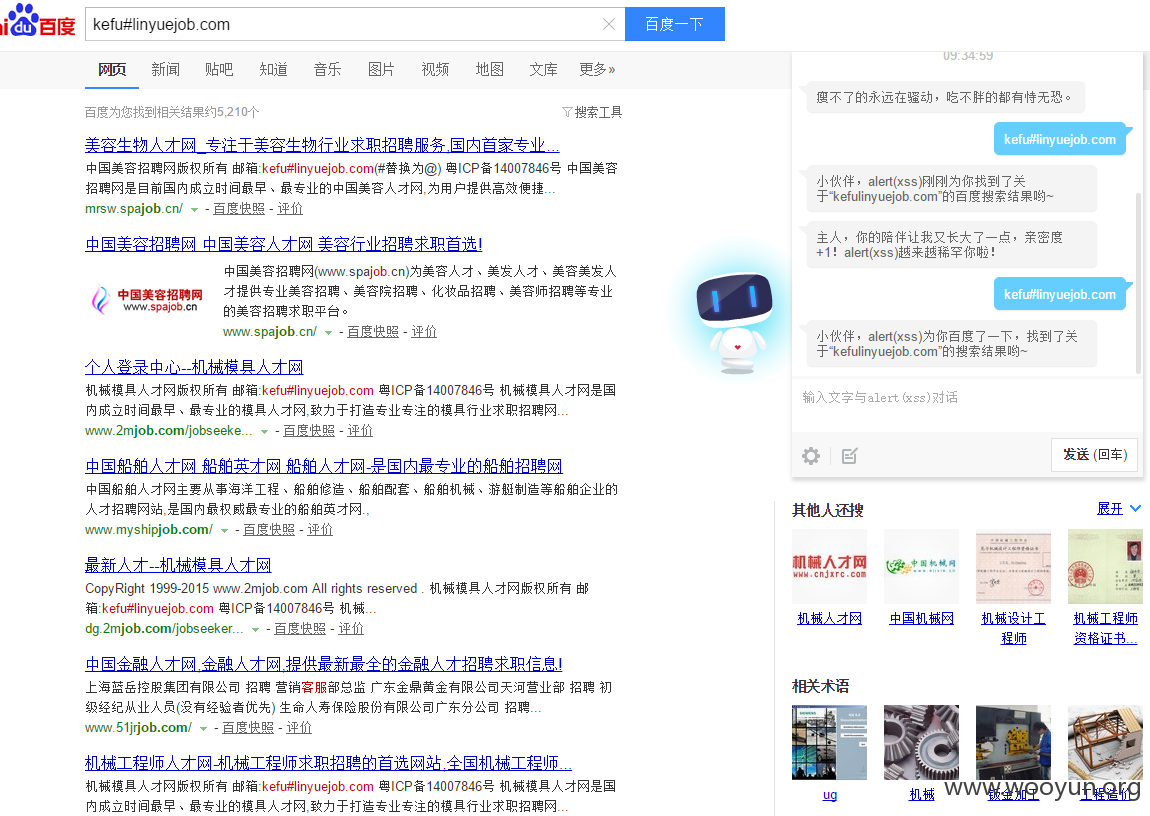Expand dropdown arrow next to www.2mjob.com/jobseeke...
This screenshot has height=816, width=1150.
(x=265, y=432)
